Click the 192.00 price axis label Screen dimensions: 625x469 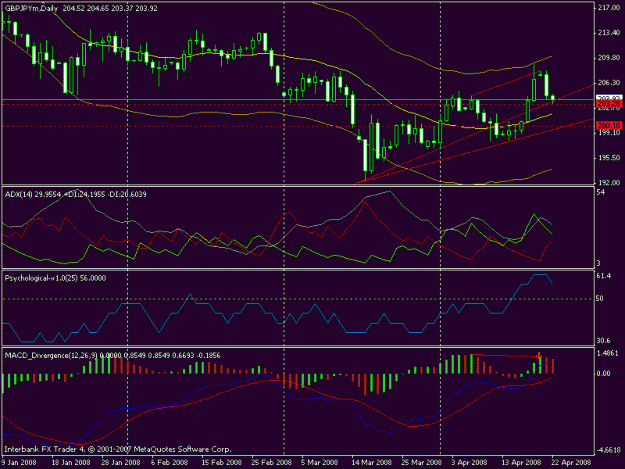[x=609, y=182]
